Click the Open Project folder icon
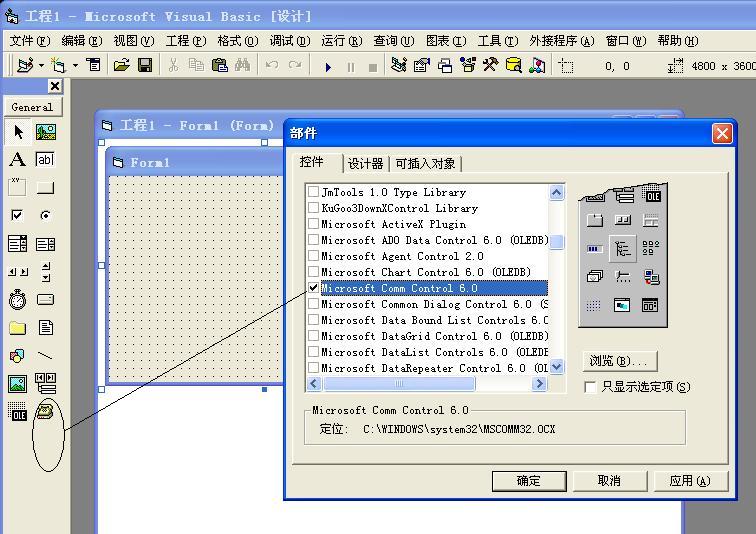Viewport: 756px width, 534px height. [121, 65]
